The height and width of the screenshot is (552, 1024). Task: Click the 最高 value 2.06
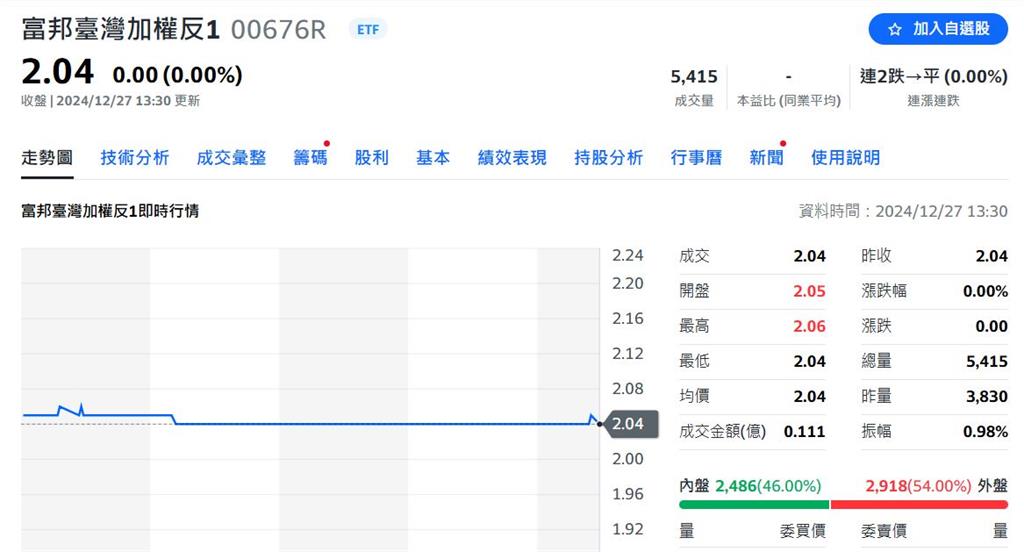pyautogui.click(x=809, y=326)
